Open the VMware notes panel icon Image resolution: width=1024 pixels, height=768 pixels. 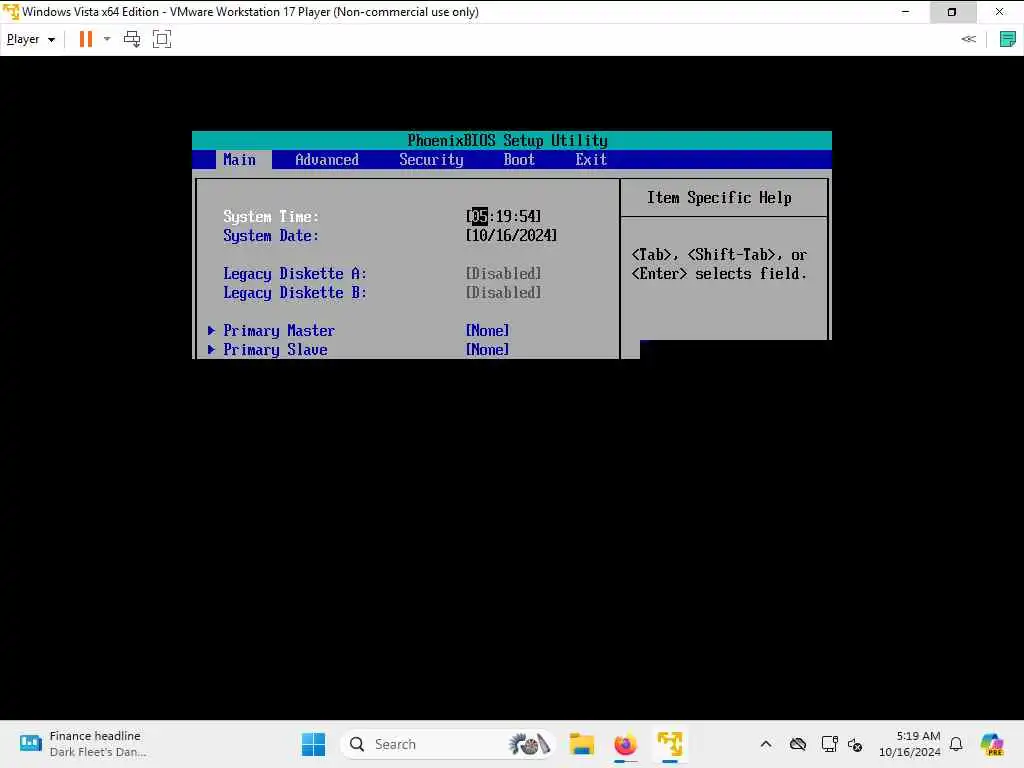(1008, 39)
